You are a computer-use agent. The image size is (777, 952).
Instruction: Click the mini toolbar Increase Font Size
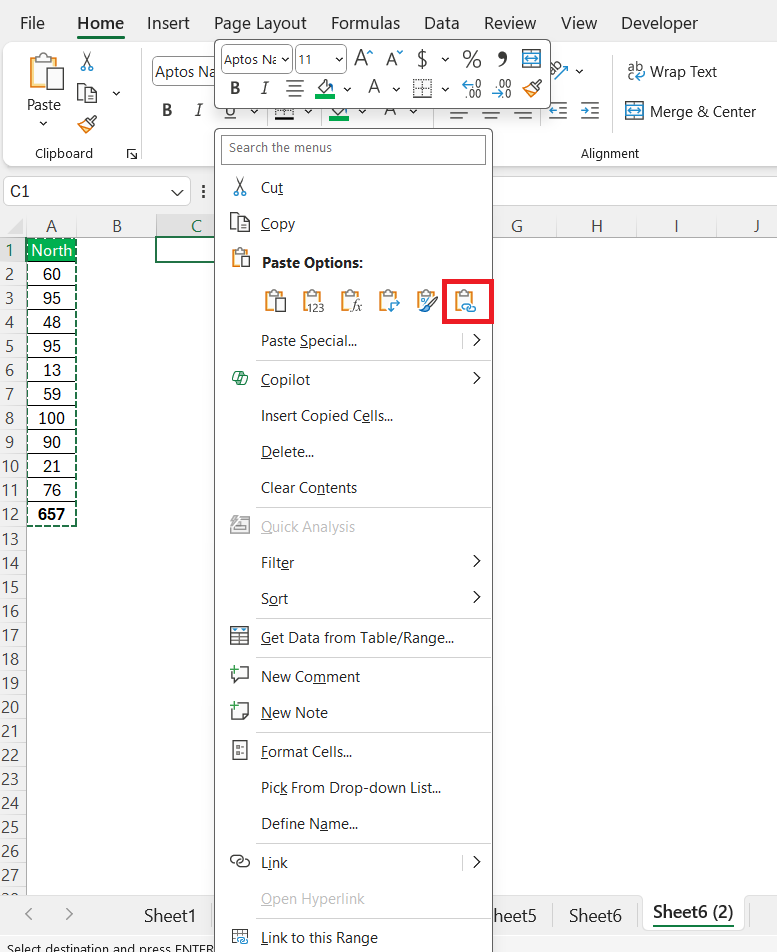[x=364, y=58]
